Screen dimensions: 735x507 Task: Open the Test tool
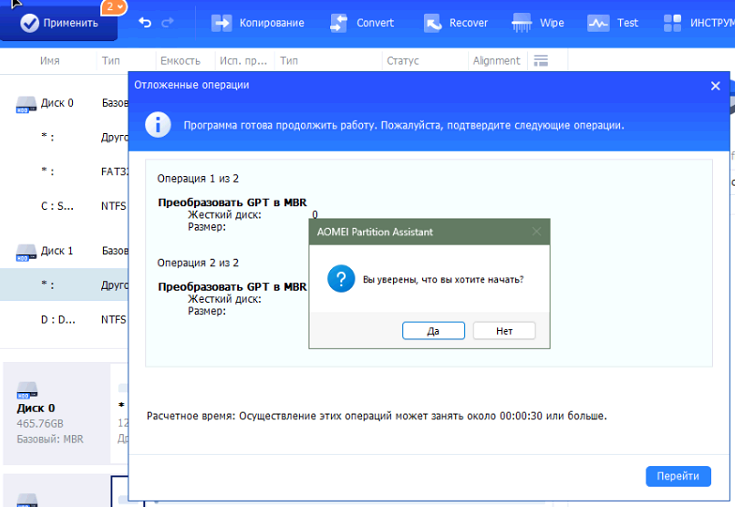[613, 22]
